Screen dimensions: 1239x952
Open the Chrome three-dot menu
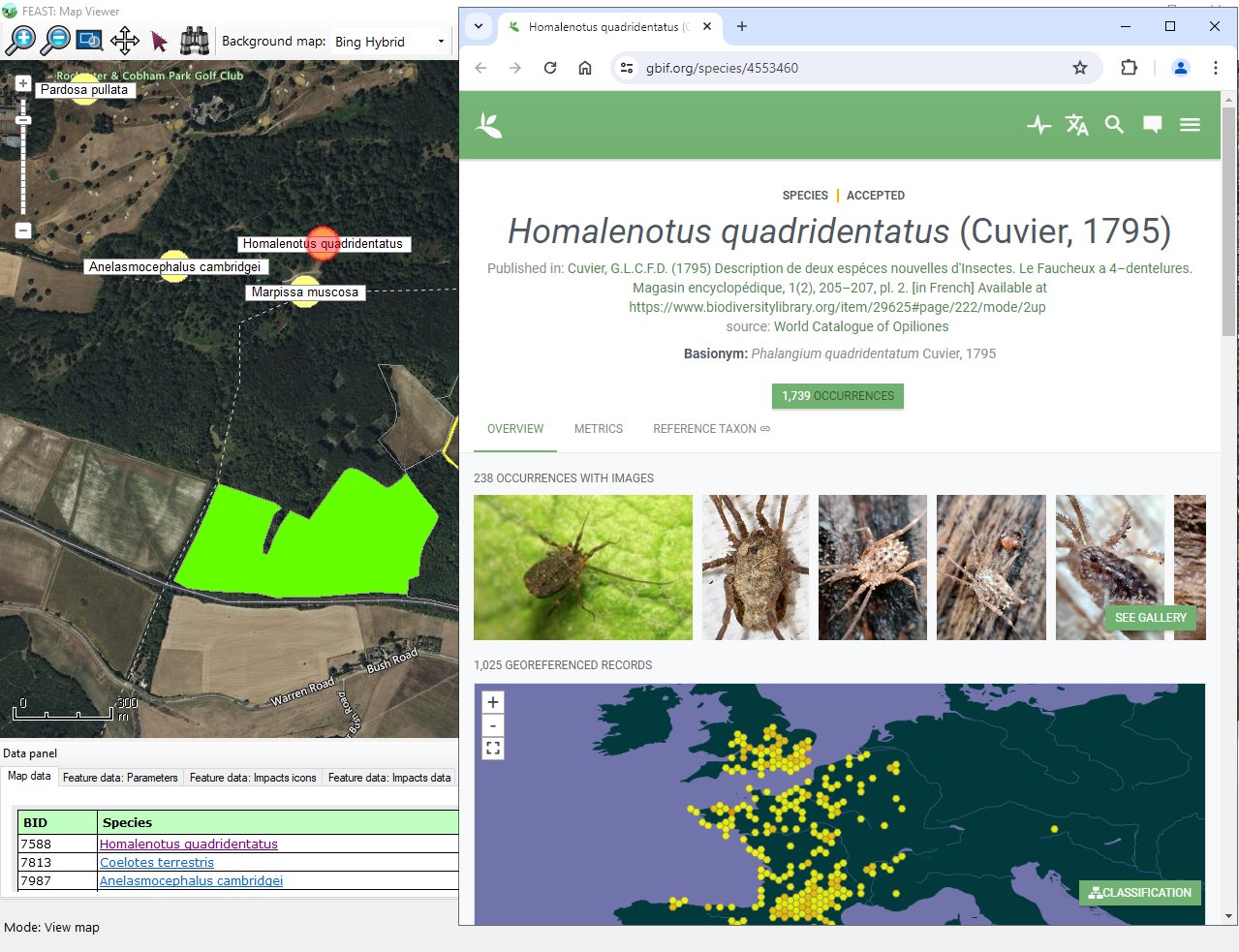pos(1215,68)
